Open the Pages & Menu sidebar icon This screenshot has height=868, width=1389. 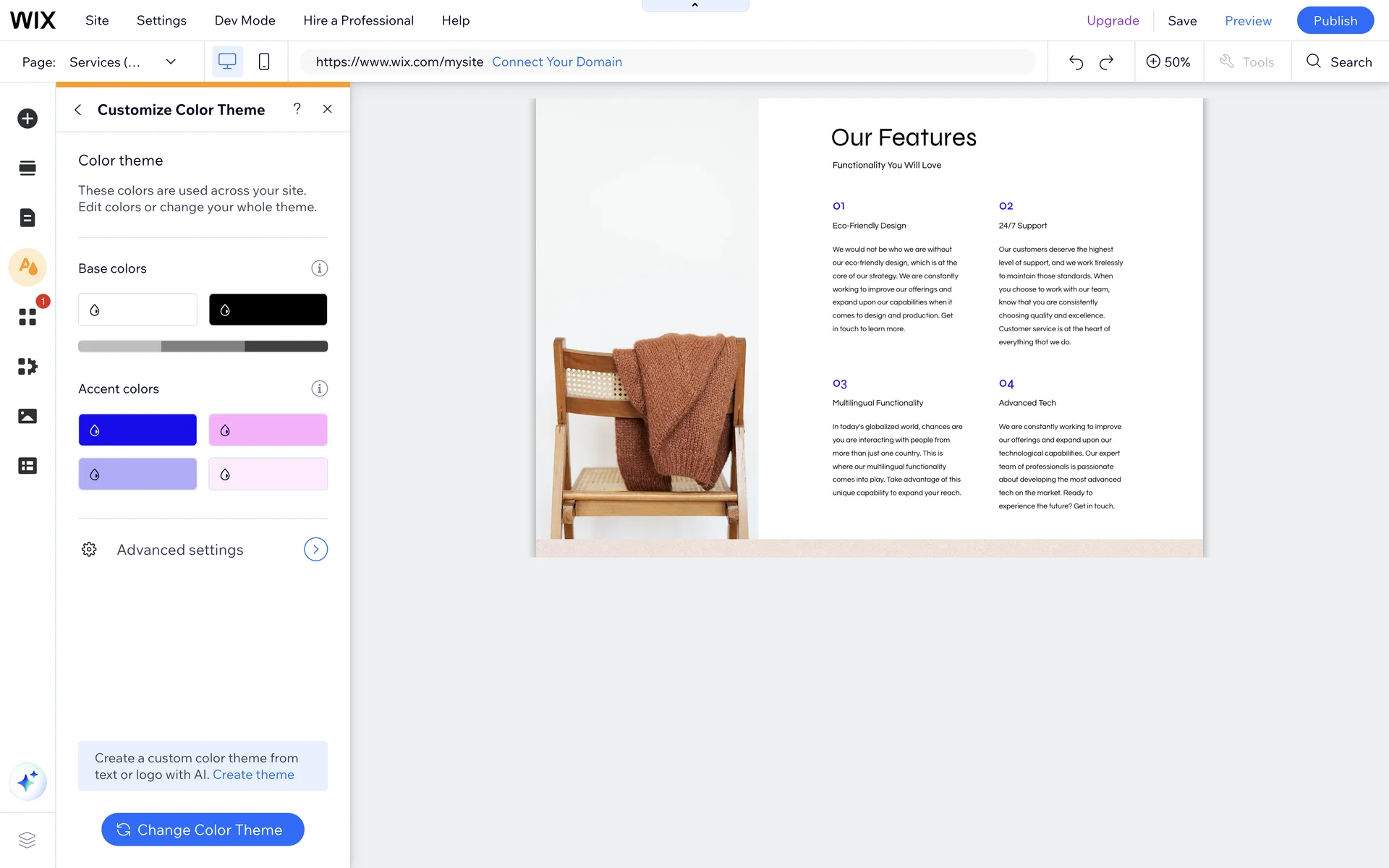click(27, 218)
